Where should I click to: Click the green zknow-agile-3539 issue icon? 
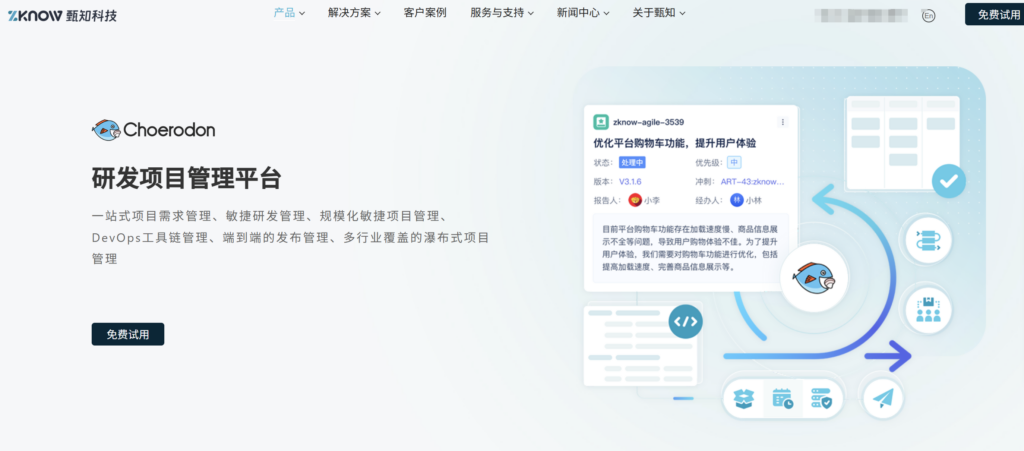coord(601,122)
